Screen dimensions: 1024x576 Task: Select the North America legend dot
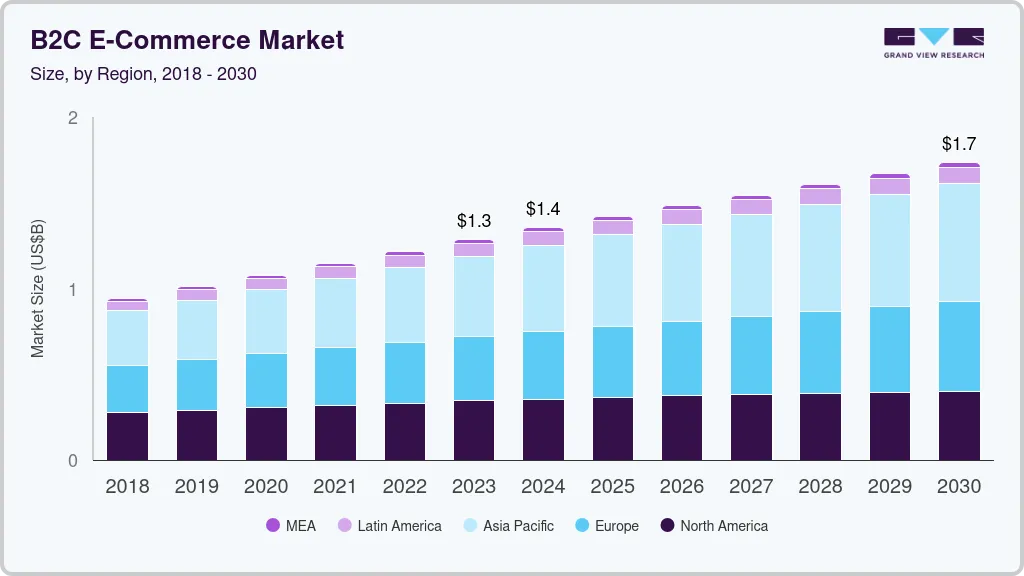pyautogui.click(x=668, y=526)
